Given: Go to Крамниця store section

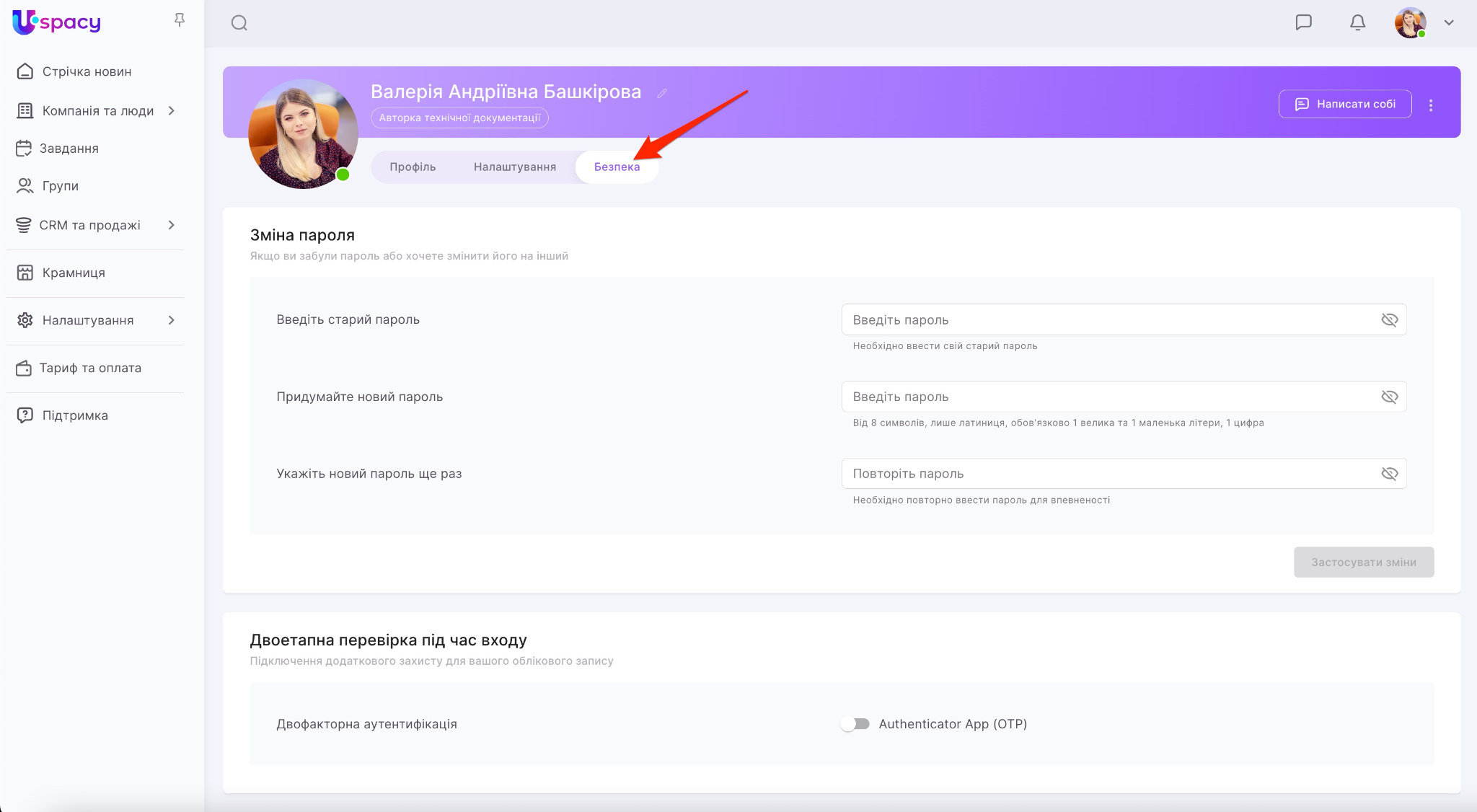Looking at the screenshot, I should click(74, 273).
